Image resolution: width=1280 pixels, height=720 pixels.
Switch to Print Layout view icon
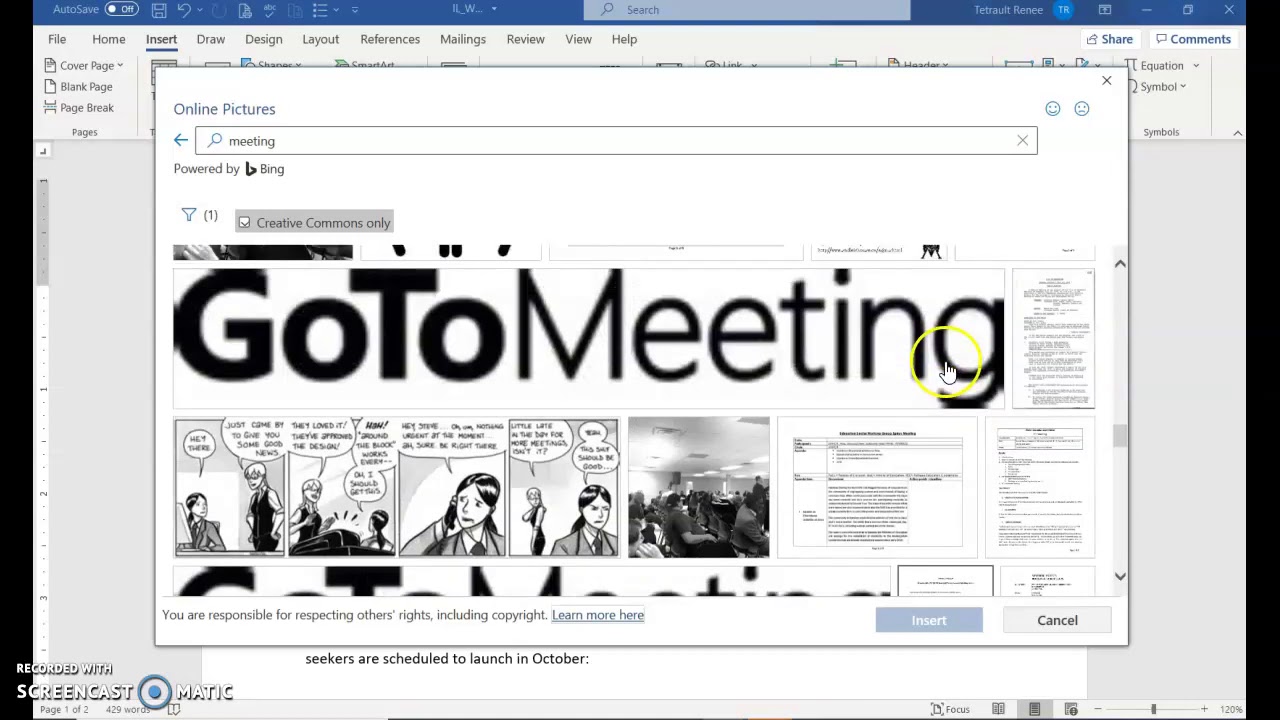1034,709
